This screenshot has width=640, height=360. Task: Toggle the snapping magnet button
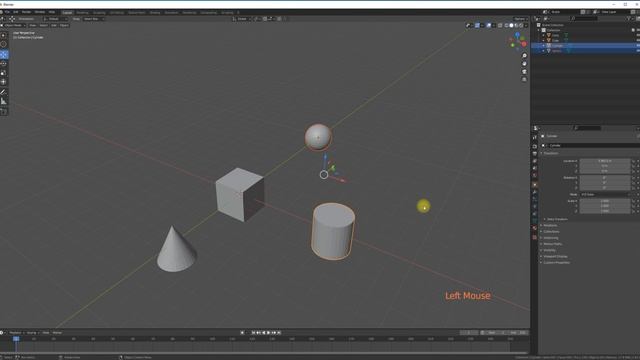point(264,19)
